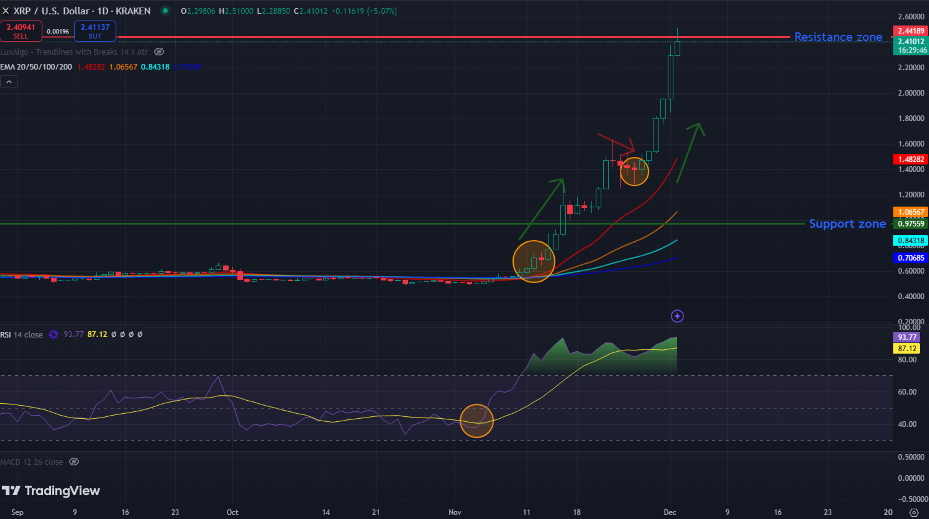Select the orange circle on the RSI pane
The width and height of the screenshot is (929, 519).
477,420
